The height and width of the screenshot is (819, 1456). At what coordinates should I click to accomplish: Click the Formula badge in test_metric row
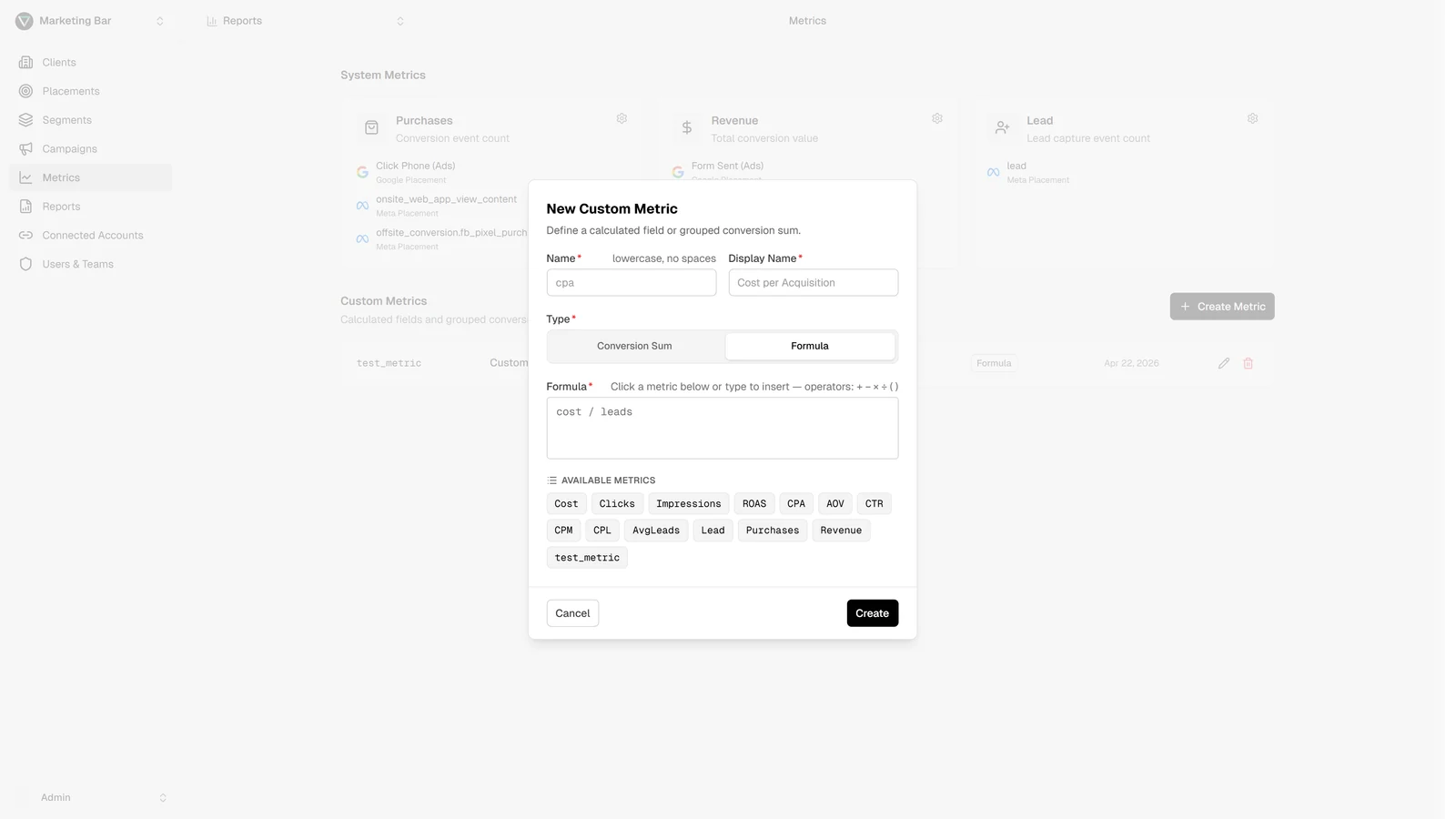pos(994,363)
